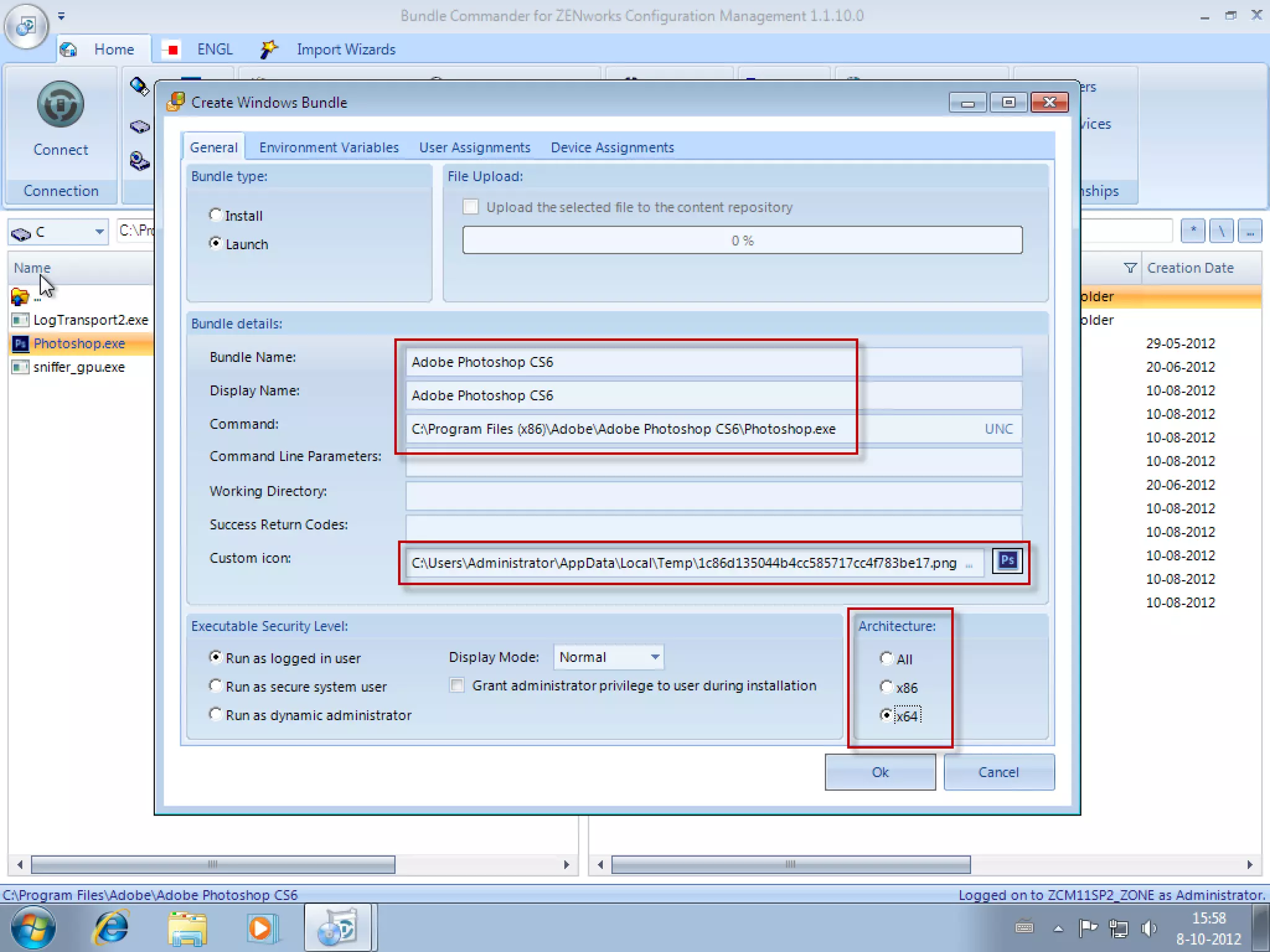The width and height of the screenshot is (1270, 952).
Task: Open the Device Assignments tab
Action: tap(612, 148)
